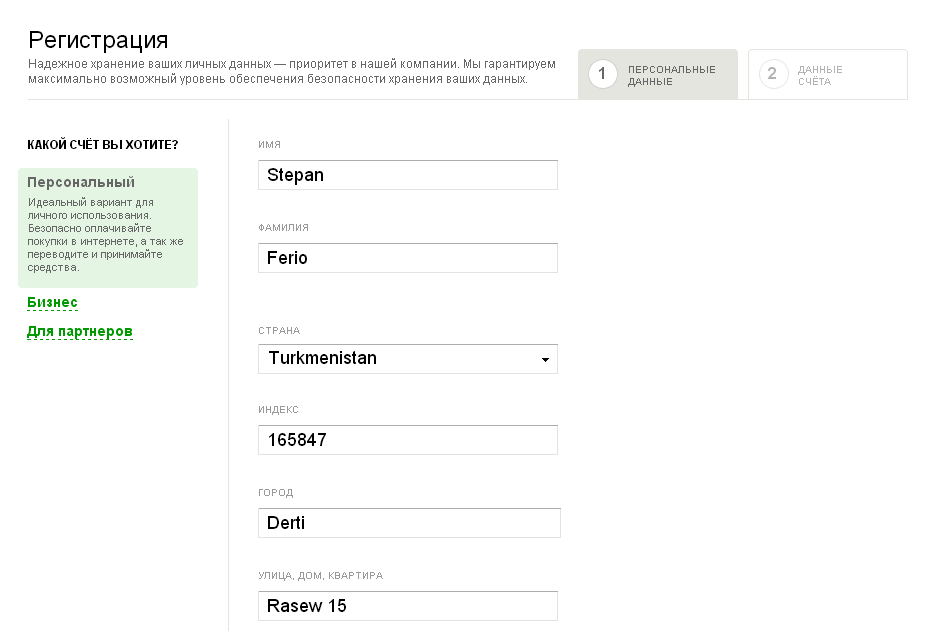This screenshot has width=937, height=631.
Task: Click the УЛИЦА, ДОМ, КВАРТИРА label
Action: 320,576
